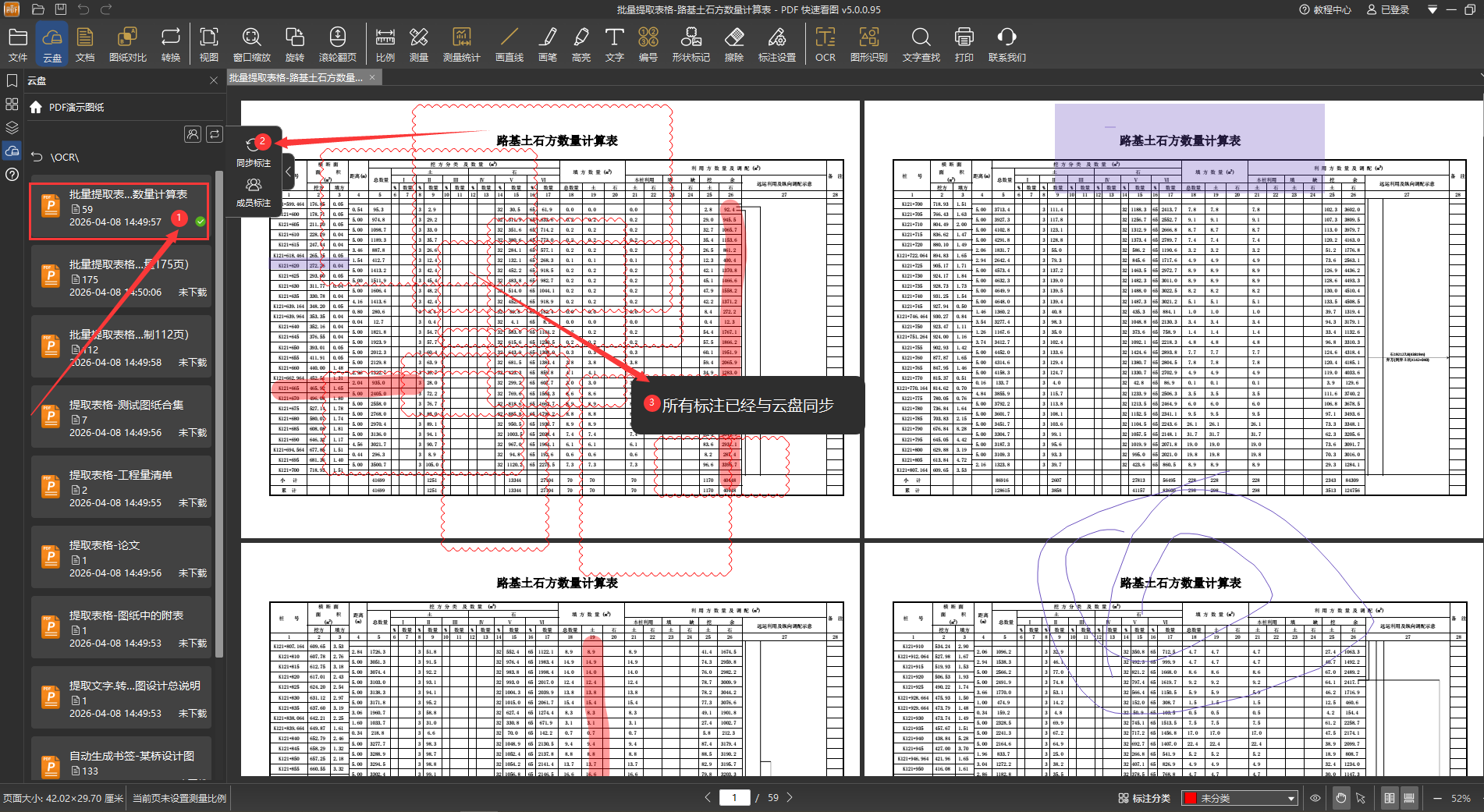Open the OCR tool in the toolbar
The width and height of the screenshot is (1484, 812).
click(825, 44)
